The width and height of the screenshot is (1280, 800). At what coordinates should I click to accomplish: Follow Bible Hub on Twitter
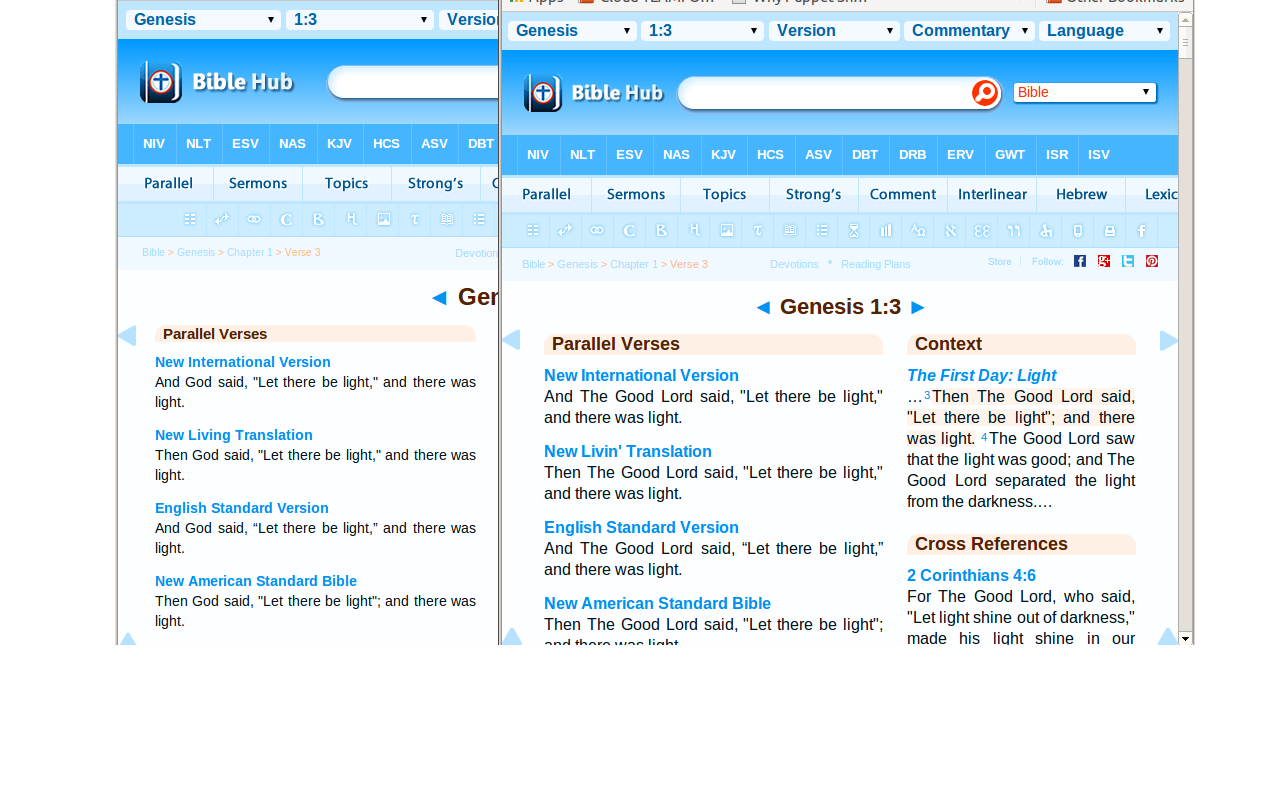(1128, 261)
